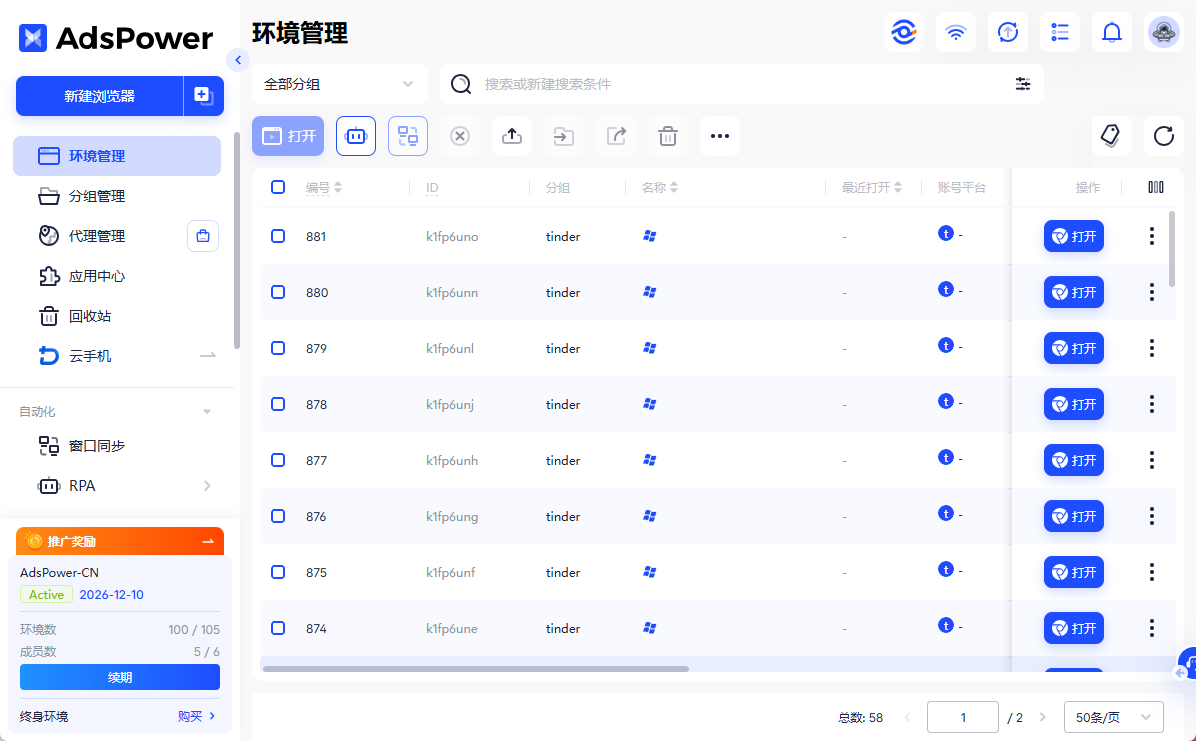This screenshot has width=1196, height=741.
Task: Click the 新建浏览器 button
Action: point(99,96)
